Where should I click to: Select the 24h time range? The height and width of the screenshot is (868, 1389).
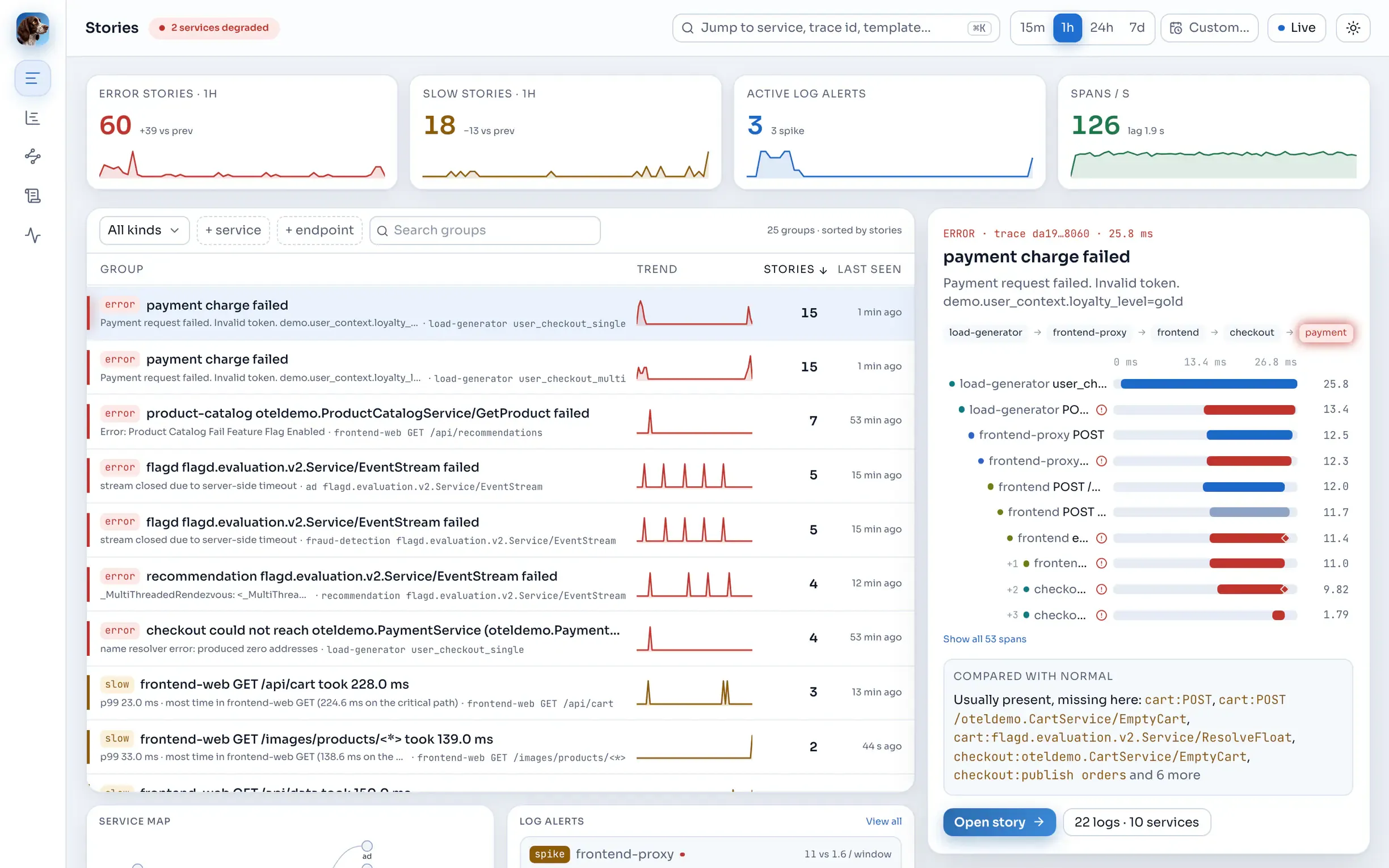click(1101, 28)
